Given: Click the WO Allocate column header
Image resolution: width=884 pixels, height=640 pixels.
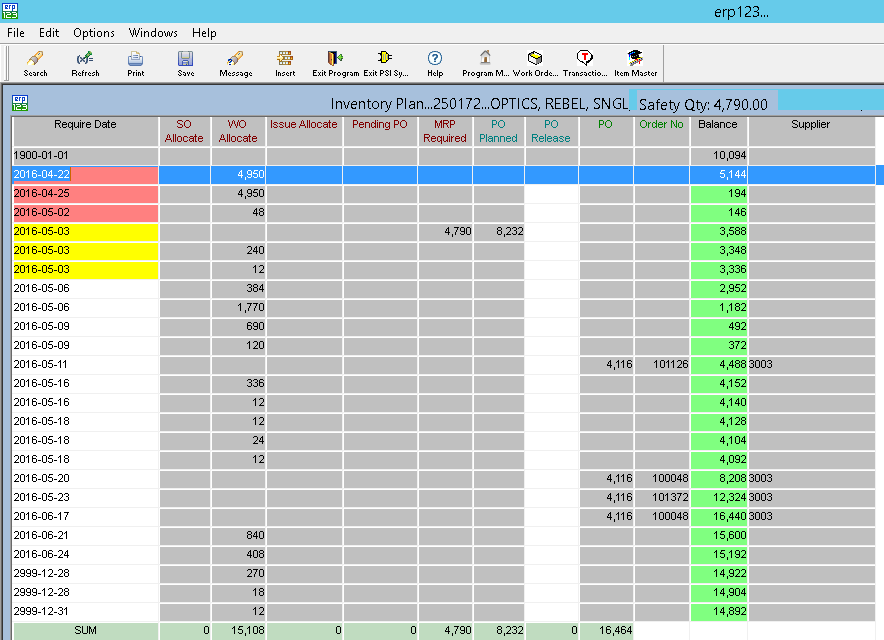Looking at the screenshot, I should [237, 131].
